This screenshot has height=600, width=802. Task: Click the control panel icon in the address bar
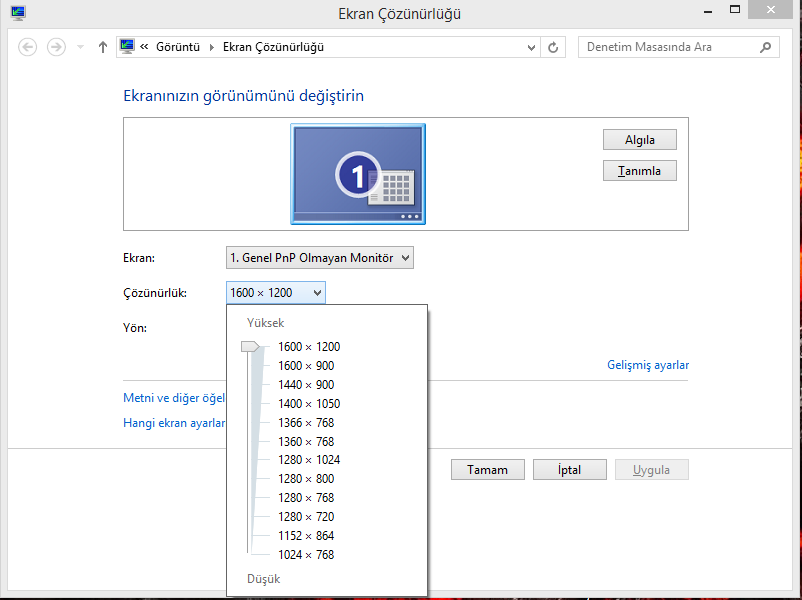click(127, 47)
